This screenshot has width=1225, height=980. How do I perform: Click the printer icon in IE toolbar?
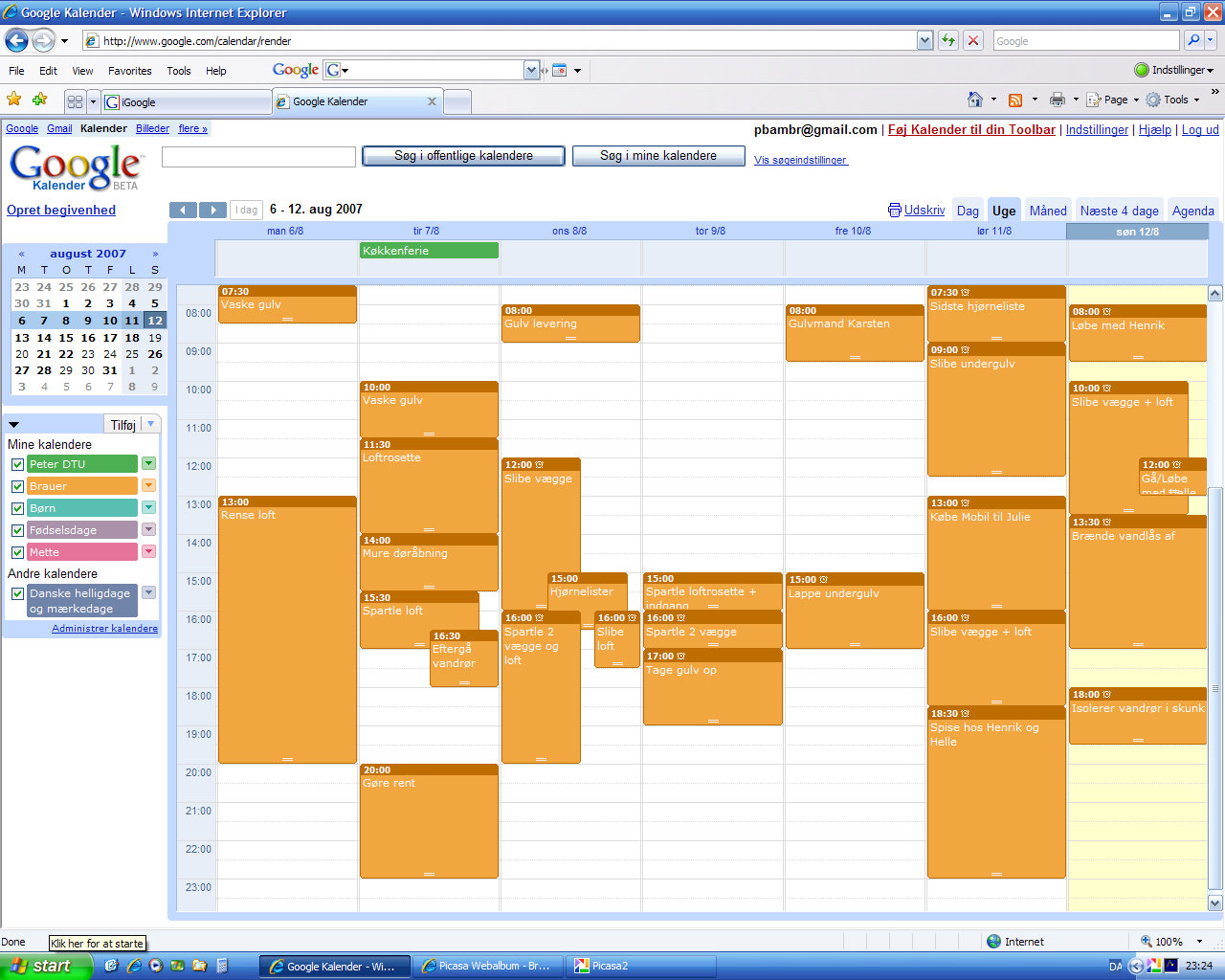[x=1058, y=100]
